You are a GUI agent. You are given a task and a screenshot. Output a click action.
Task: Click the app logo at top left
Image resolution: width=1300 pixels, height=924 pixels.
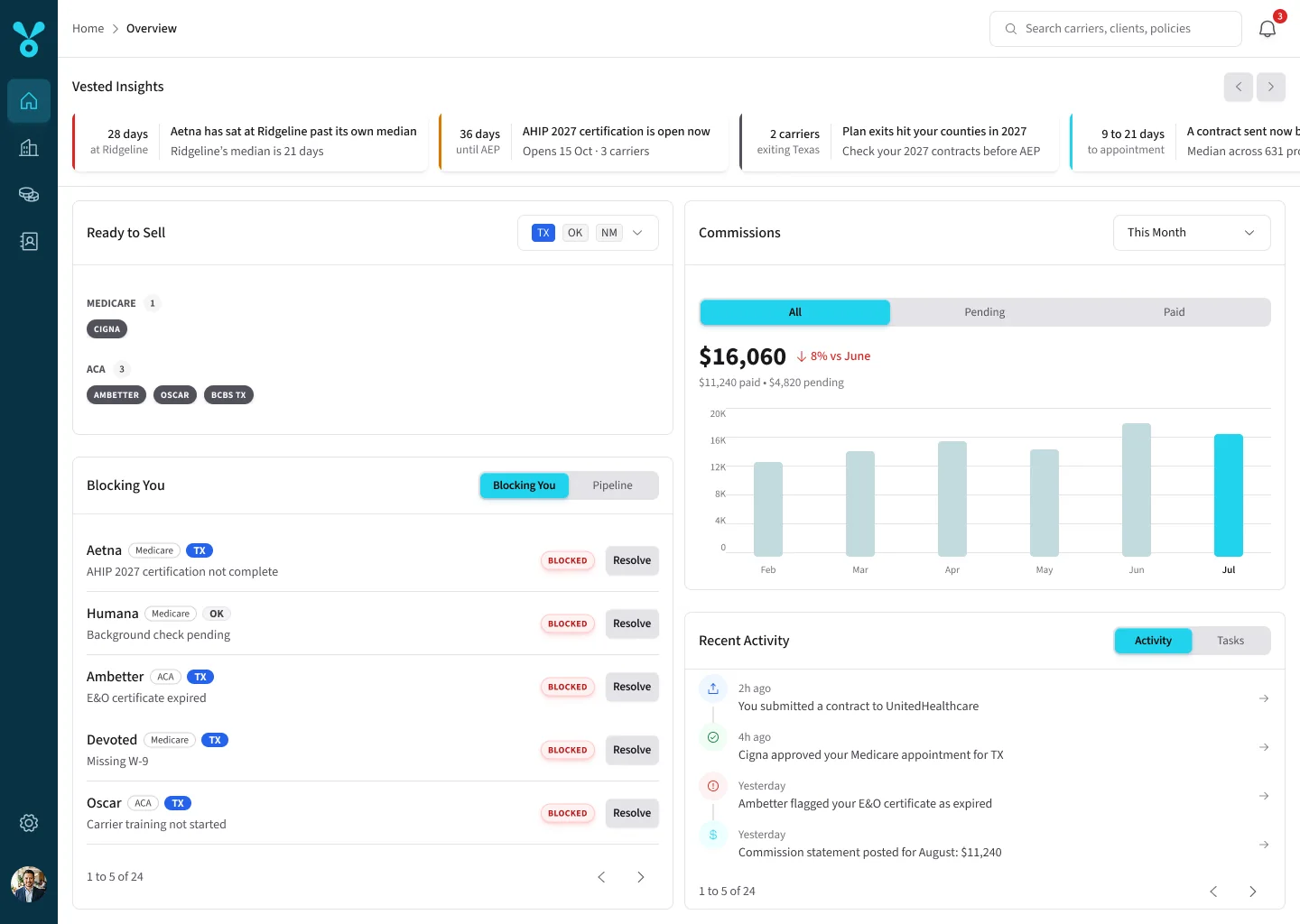point(29,38)
